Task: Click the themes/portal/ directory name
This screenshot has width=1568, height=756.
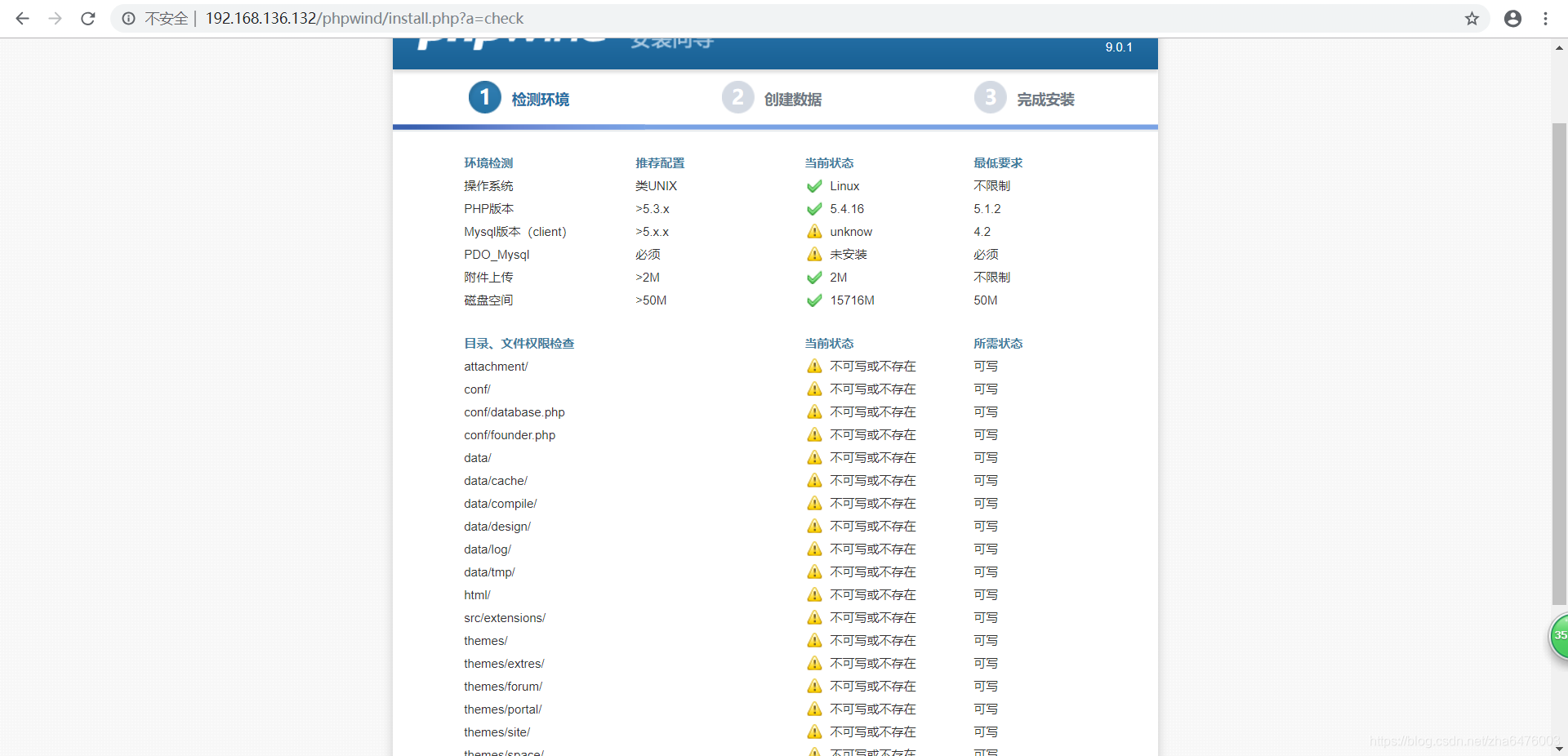Action: click(503, 709)
